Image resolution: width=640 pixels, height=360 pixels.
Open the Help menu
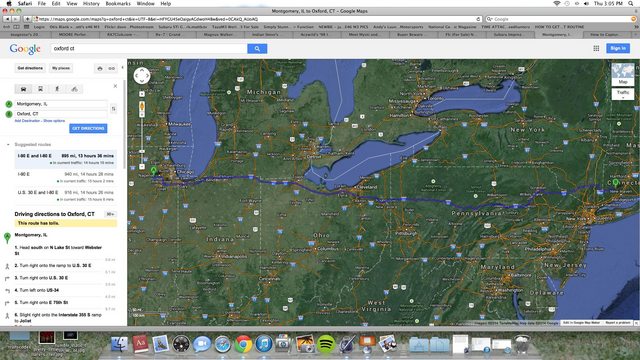click(x=165, y=3)
